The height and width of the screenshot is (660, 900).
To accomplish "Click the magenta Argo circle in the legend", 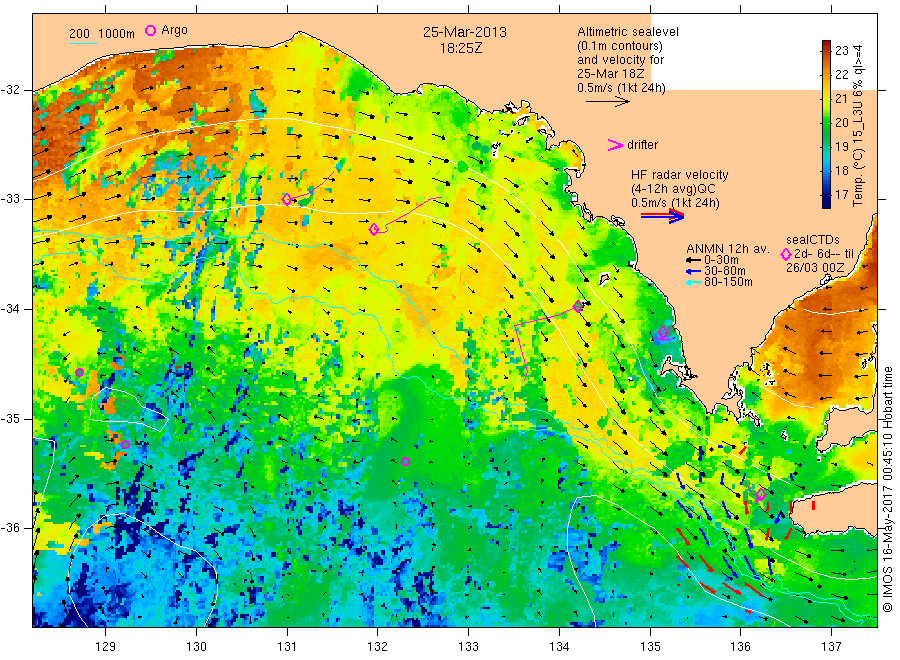I will pyautogui.click(x=150, y=30).
